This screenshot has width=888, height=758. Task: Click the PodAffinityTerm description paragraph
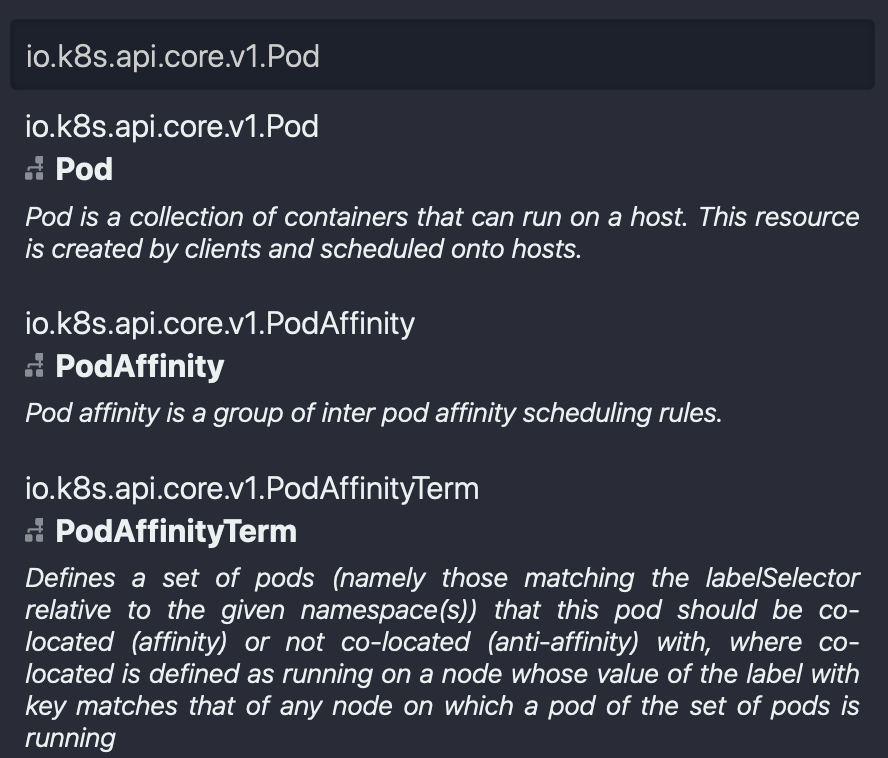[442, 658]
